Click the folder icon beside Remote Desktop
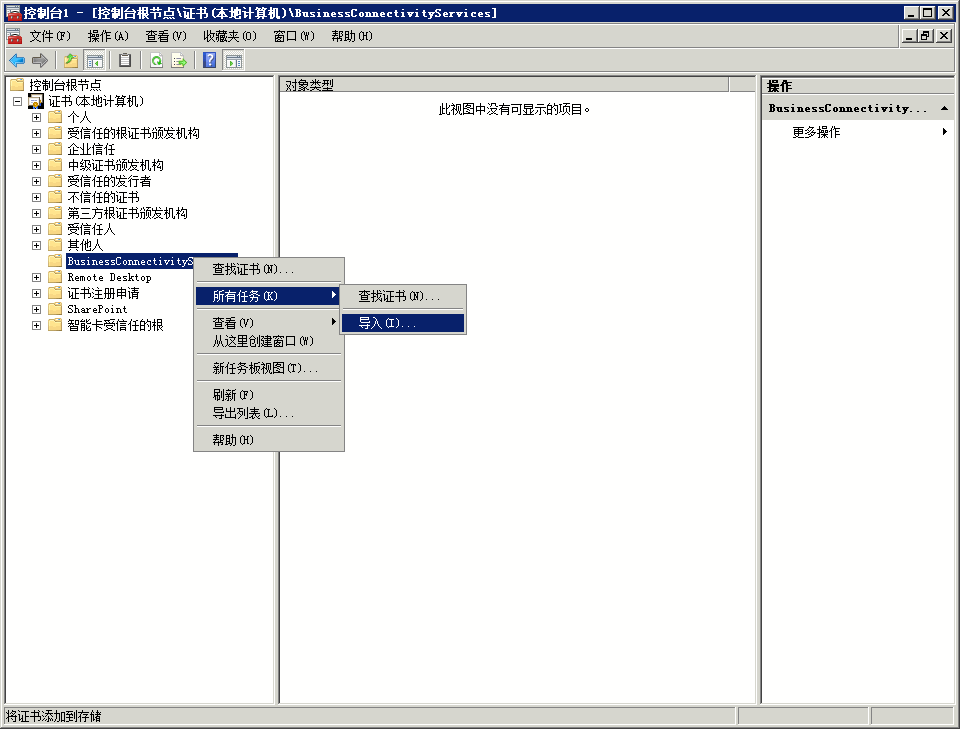960x729 pixels. (x=55, y=277)
